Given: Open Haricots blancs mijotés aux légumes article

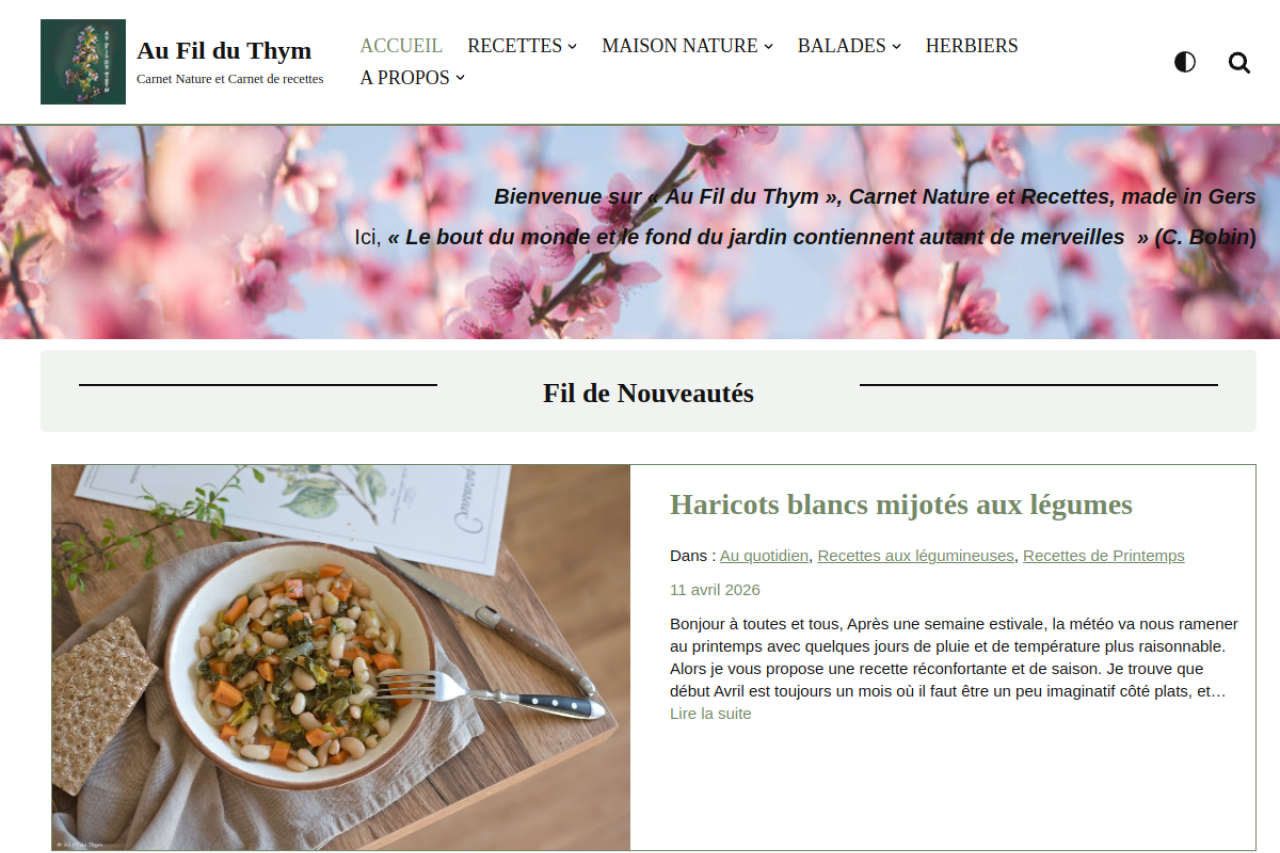Looking at the screenshot, I should click(901, 504).
